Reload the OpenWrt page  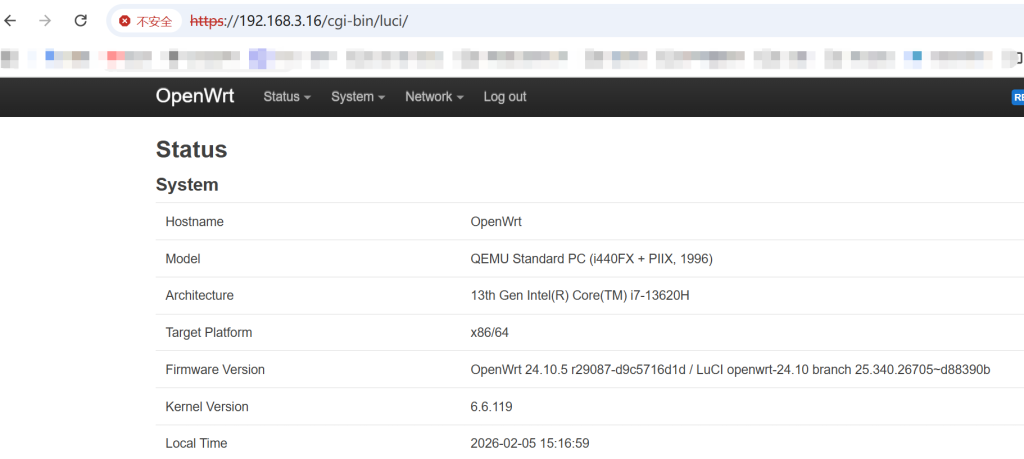81,20
